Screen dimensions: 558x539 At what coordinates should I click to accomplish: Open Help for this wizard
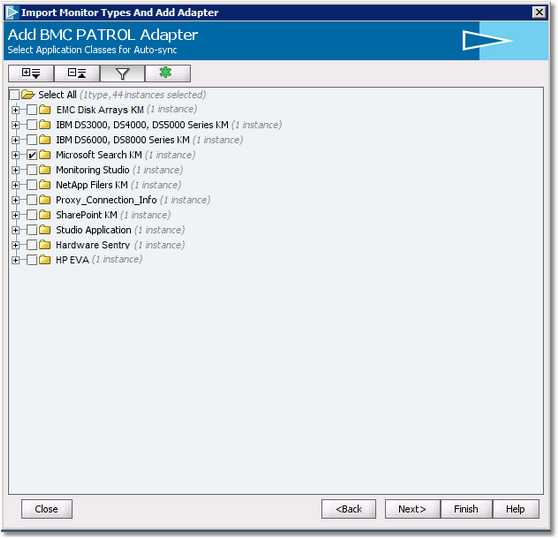coord(515,509)
